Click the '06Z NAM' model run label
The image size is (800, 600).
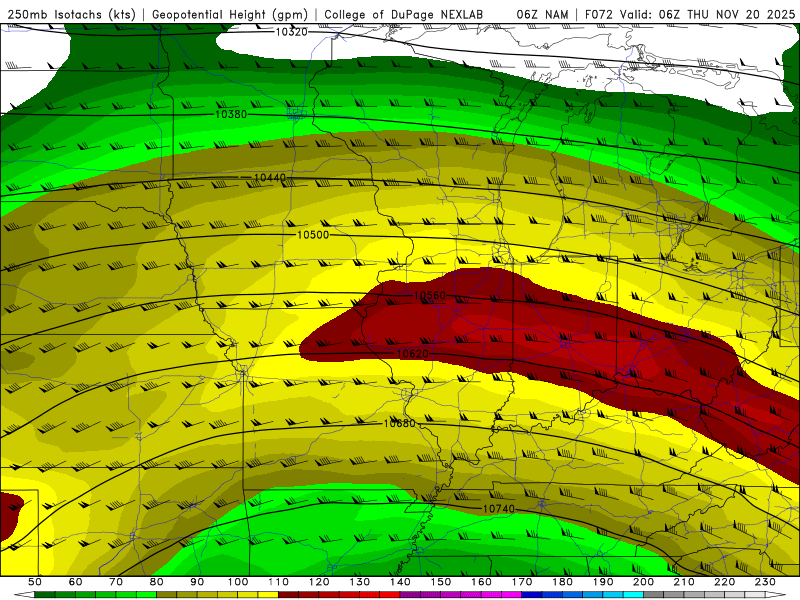542,14
